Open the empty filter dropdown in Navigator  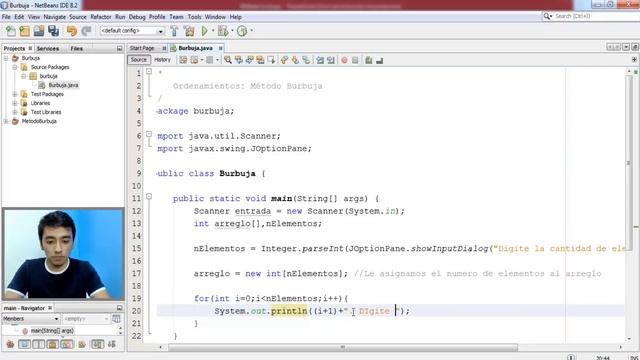click(x=86, y=319)
